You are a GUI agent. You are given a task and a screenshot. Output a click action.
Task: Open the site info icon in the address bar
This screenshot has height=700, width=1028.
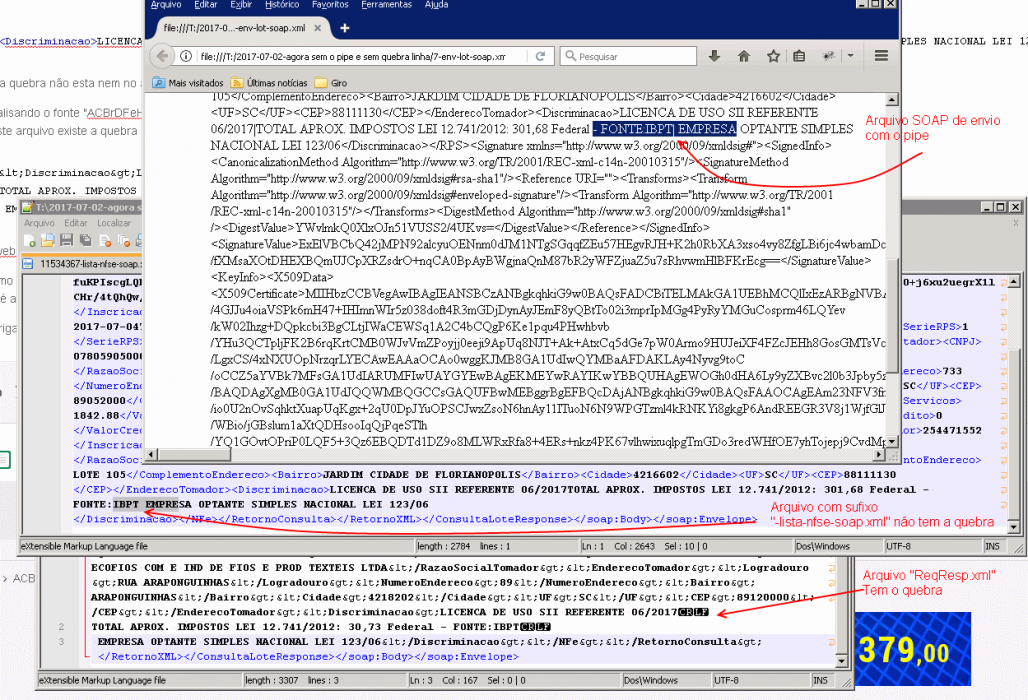pyautogui.click(x=186, y=56)
